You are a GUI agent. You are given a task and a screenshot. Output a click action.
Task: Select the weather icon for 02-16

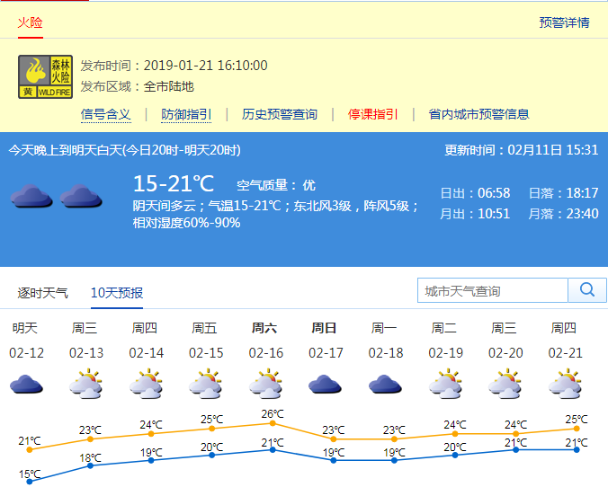click(266, 385)
